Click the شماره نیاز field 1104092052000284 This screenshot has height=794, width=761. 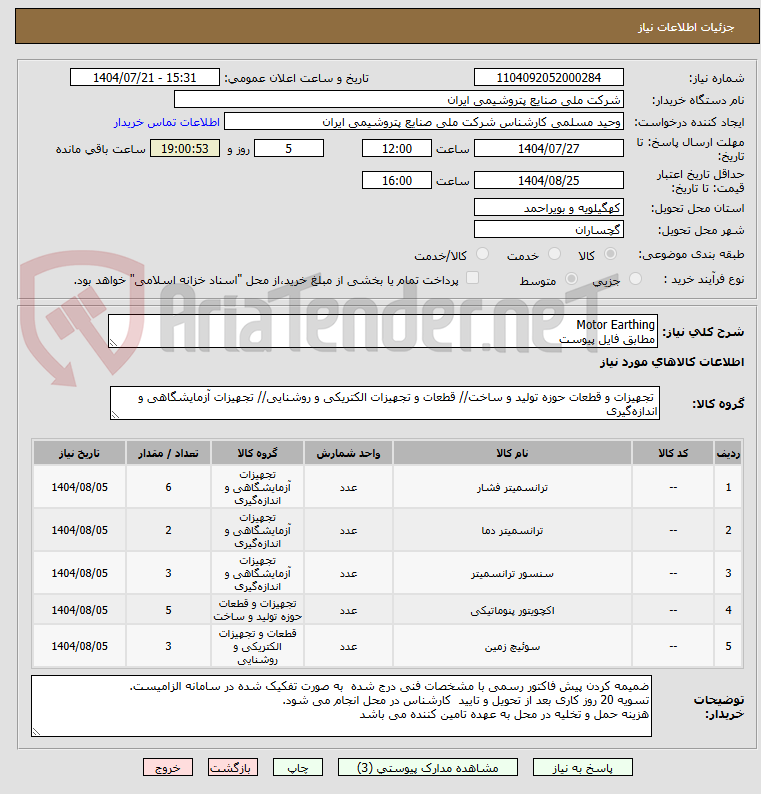pos(549,77)
